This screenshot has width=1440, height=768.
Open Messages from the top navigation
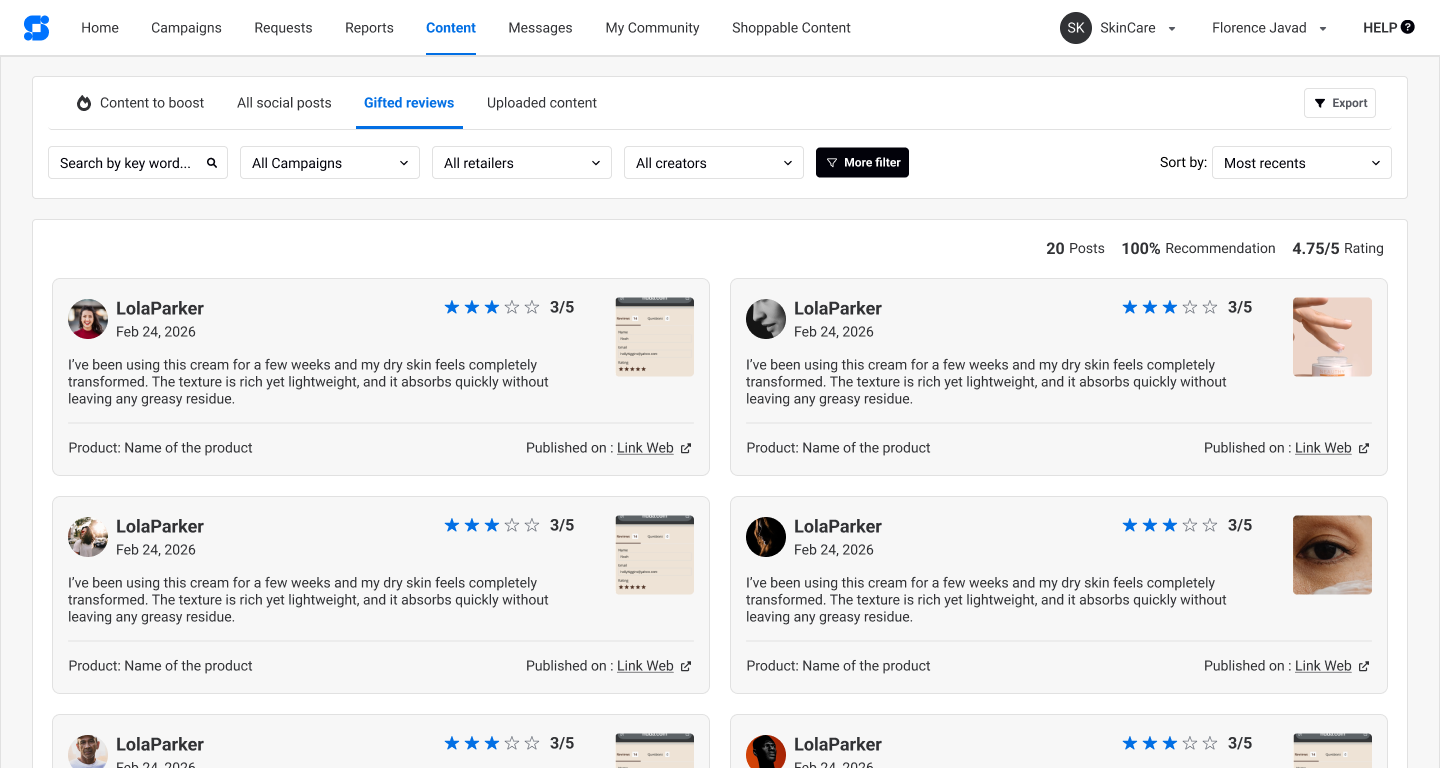click(x=540, y=28)
